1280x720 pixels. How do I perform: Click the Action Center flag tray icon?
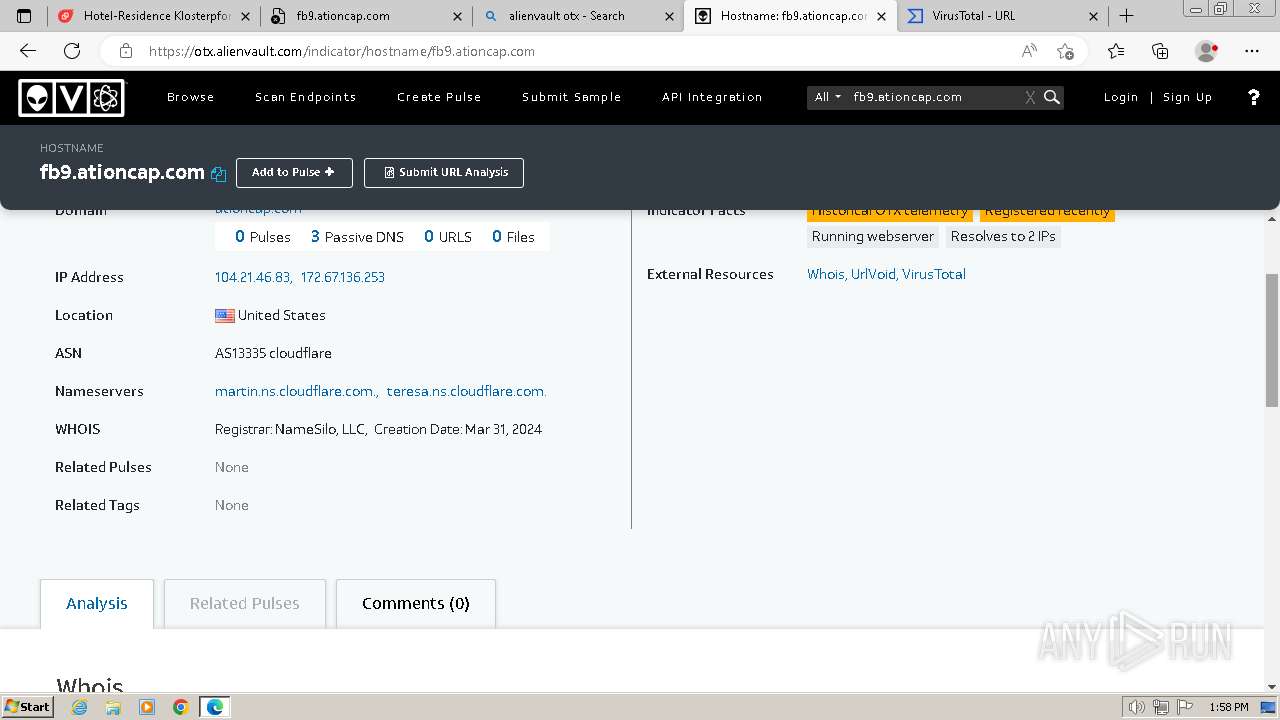(x=1185, y=707)
